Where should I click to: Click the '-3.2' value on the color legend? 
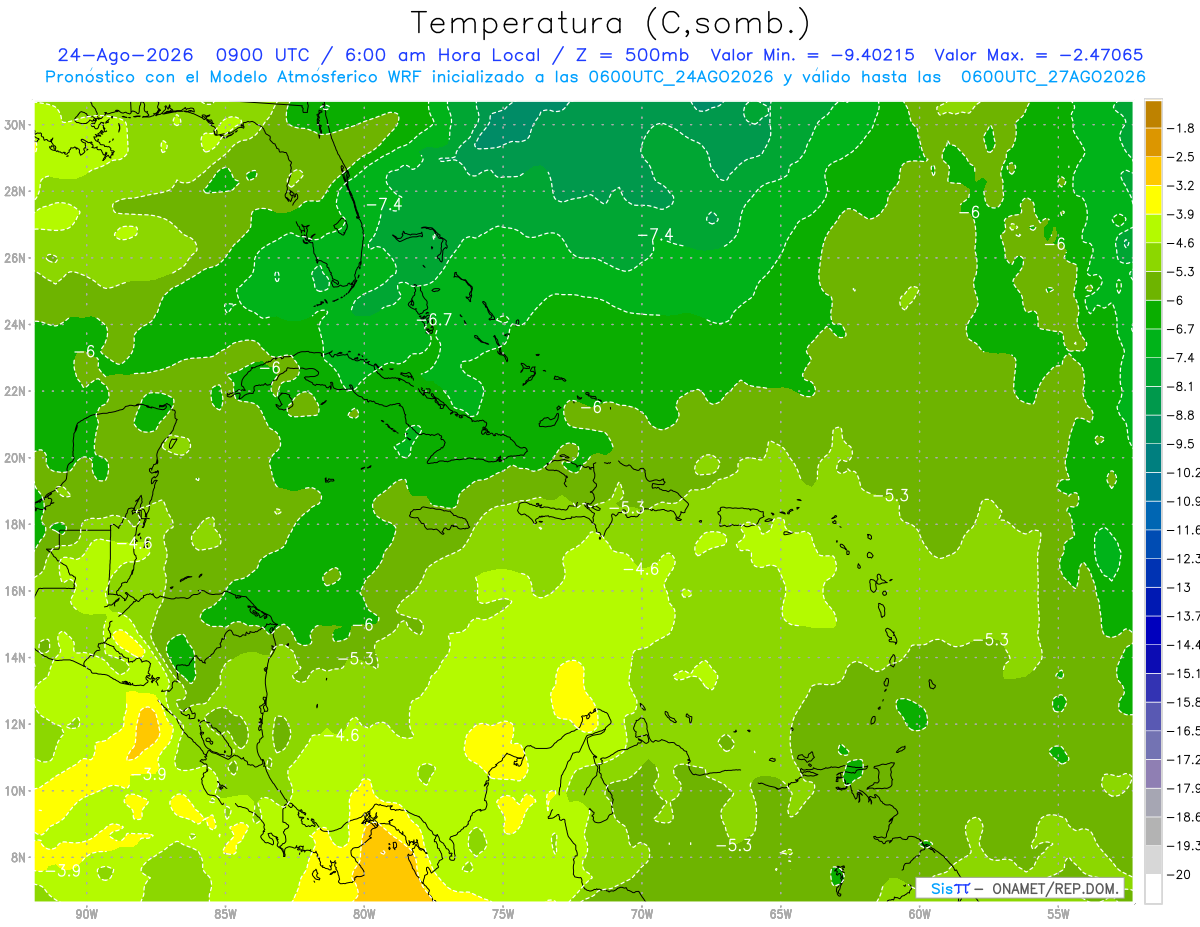[x=1182, y=186]
